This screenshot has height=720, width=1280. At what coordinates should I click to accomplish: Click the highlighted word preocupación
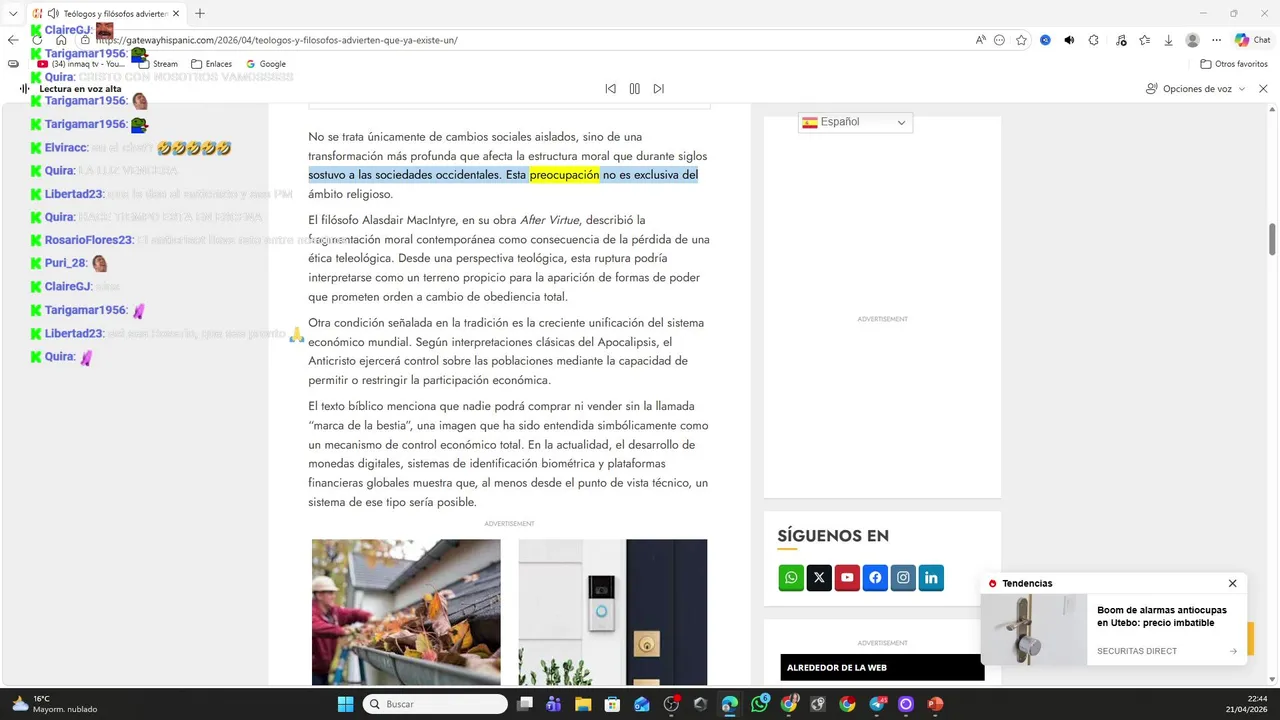tap(564, 175)
